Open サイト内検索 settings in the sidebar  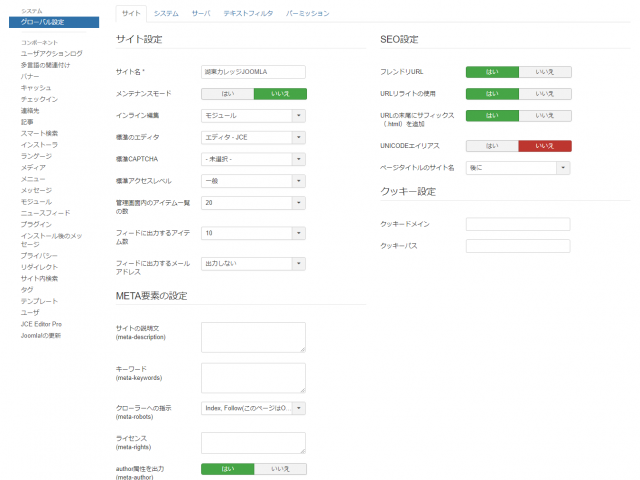(39, 278)
